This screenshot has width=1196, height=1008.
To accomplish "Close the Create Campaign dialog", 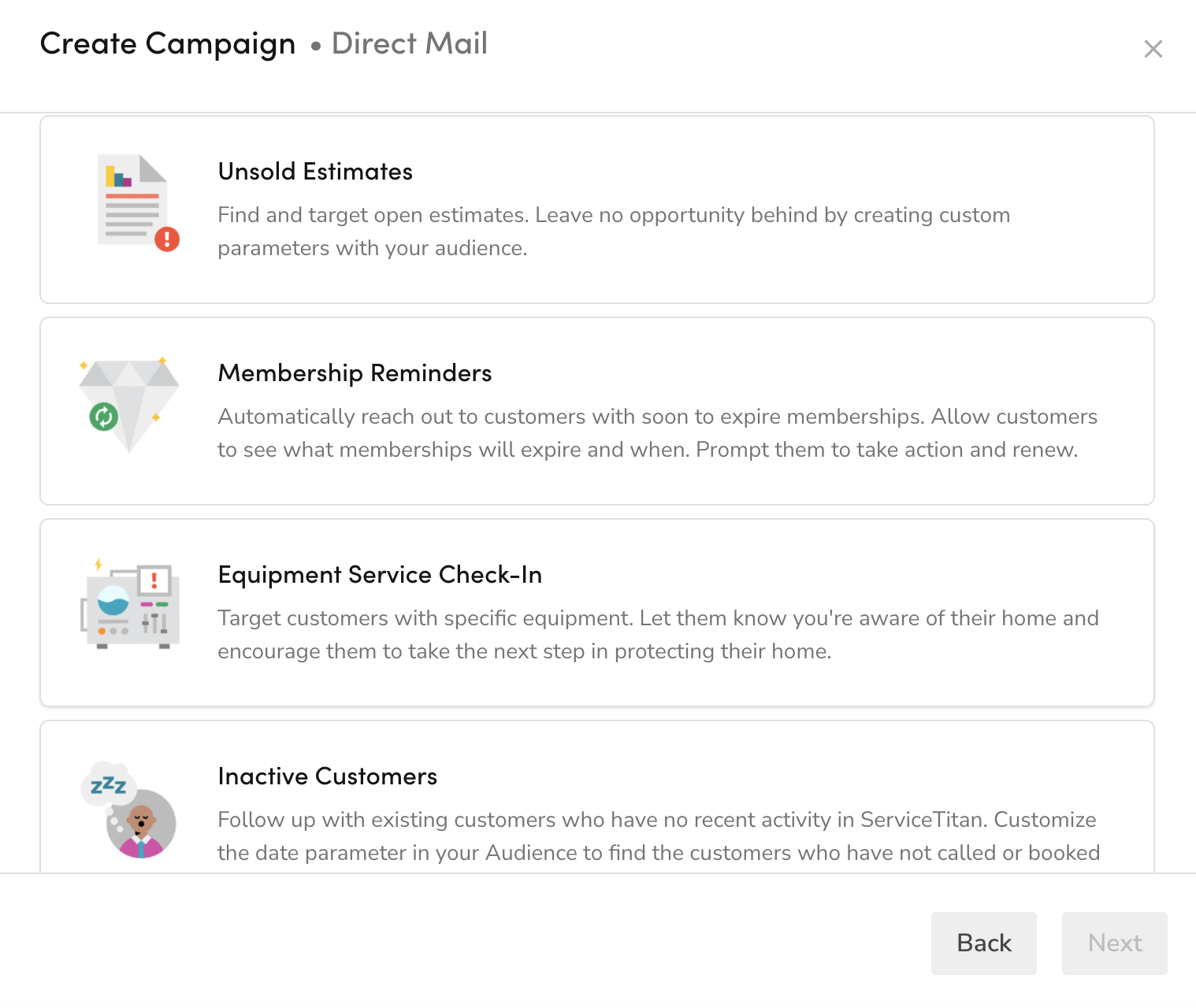I will tap(1153, 49).
